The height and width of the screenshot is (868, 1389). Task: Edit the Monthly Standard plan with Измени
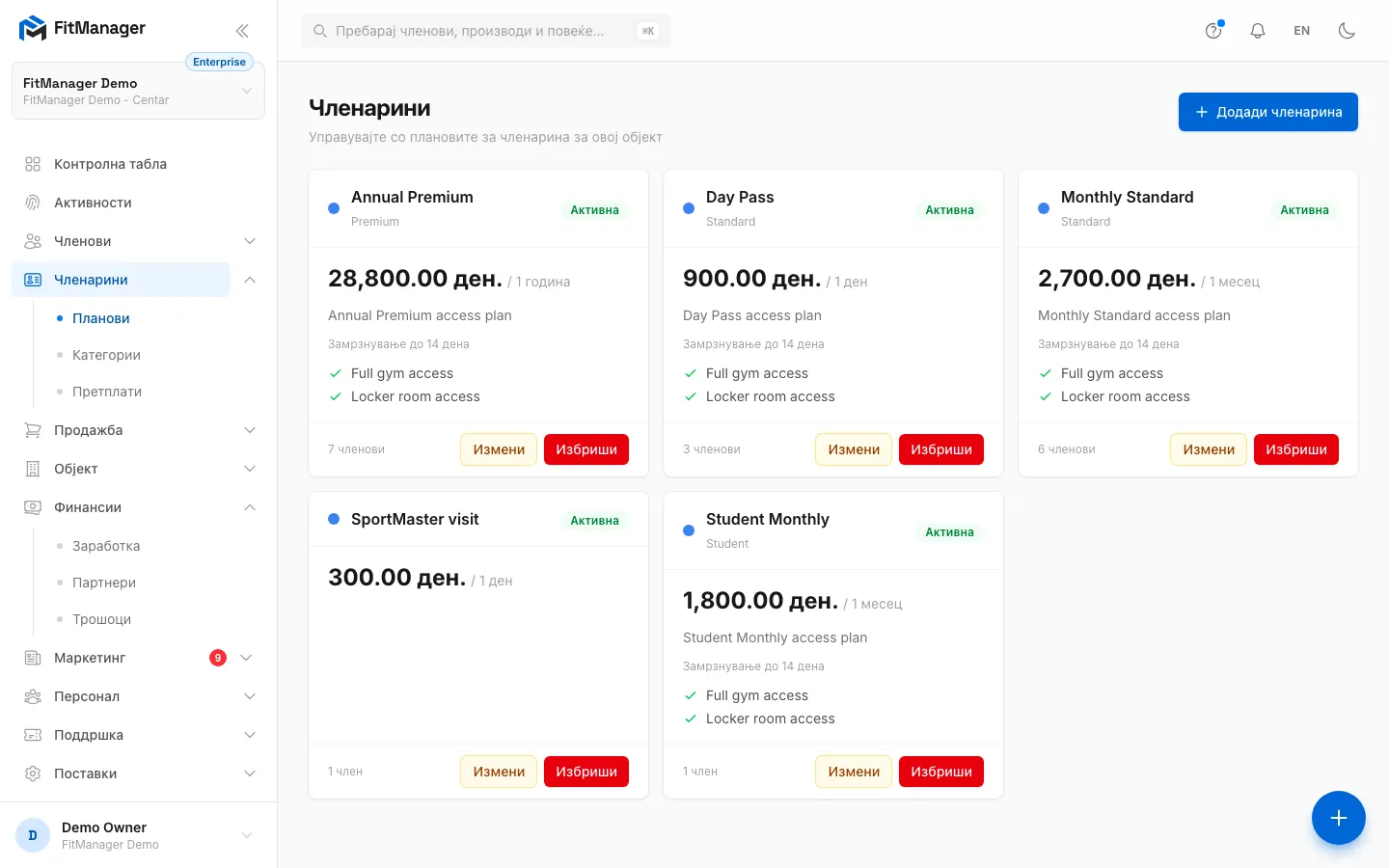coord(1209,449)
